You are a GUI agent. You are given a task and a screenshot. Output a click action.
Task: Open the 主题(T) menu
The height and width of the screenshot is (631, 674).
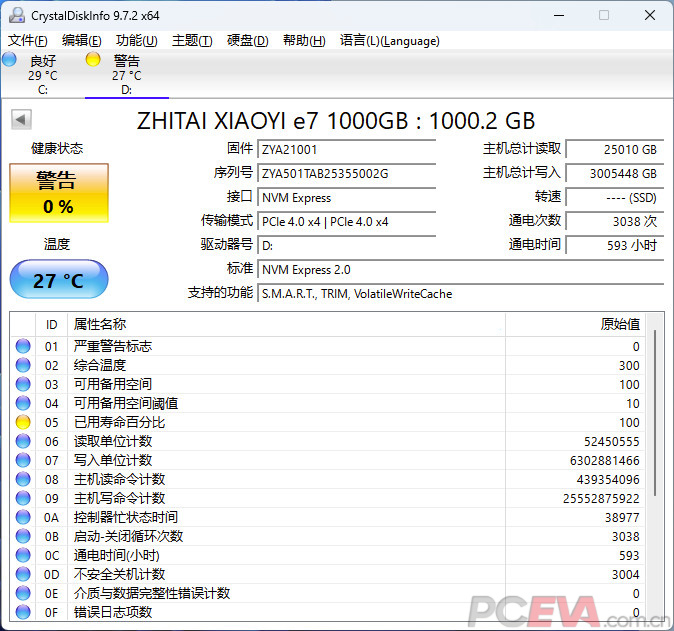coord(192,41)
